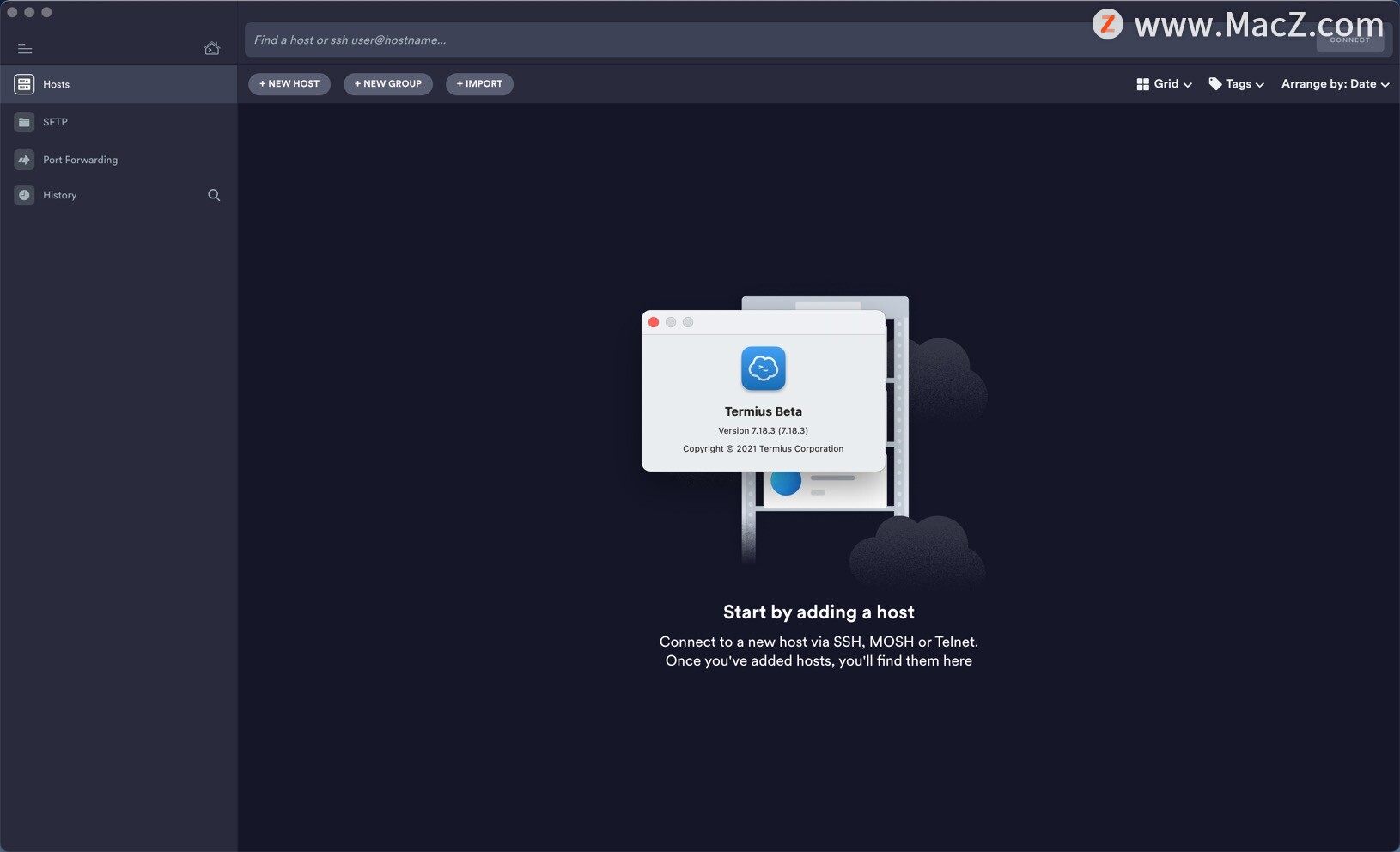Viewport: 1400px width, 852px height.
Task: Click the Port Forwarding arrow icon
Action: coord(24,160)
